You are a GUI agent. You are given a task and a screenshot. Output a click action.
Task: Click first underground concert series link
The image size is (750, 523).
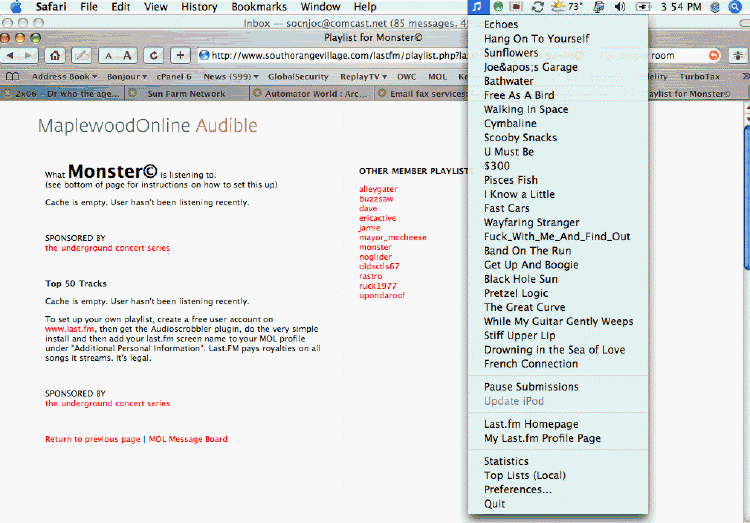point(107,248)
